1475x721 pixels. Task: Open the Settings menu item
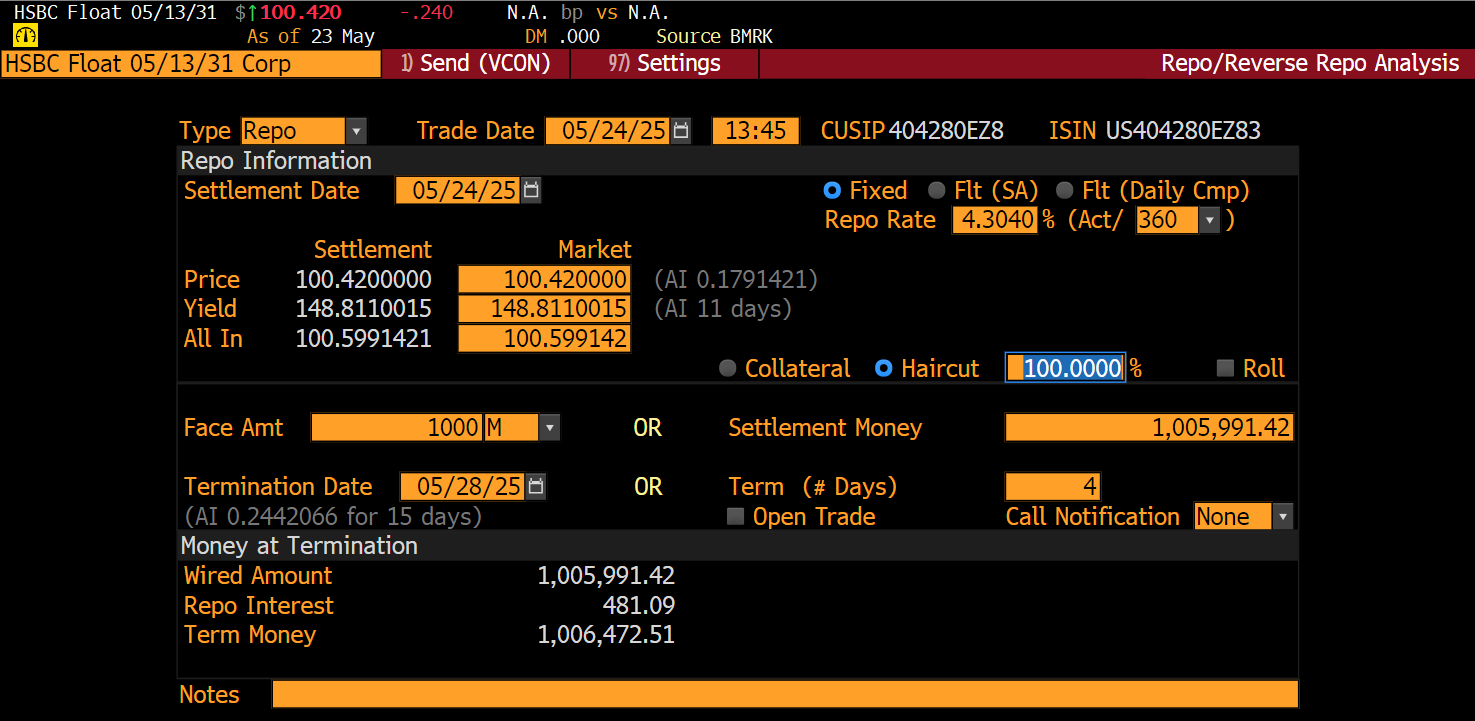(x=664, y=63)
